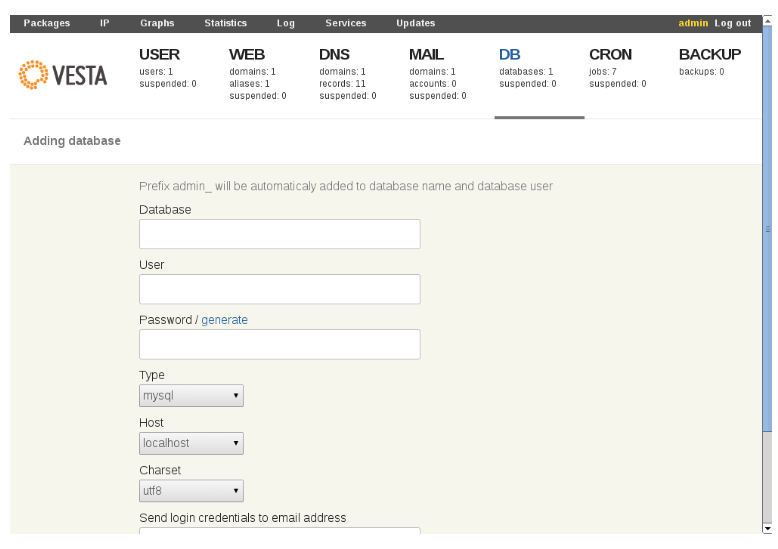Screen dimensions: 778x549
Task: Focus the Database name input field
Action: coord(280,234)
